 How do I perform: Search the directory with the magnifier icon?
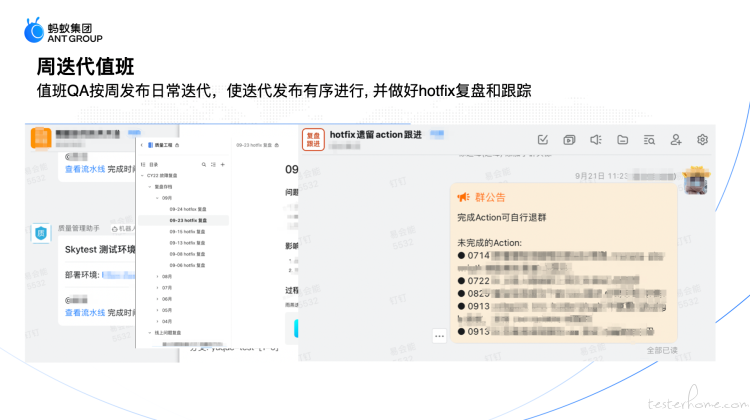pyautogui.click(x=204, y=165)
